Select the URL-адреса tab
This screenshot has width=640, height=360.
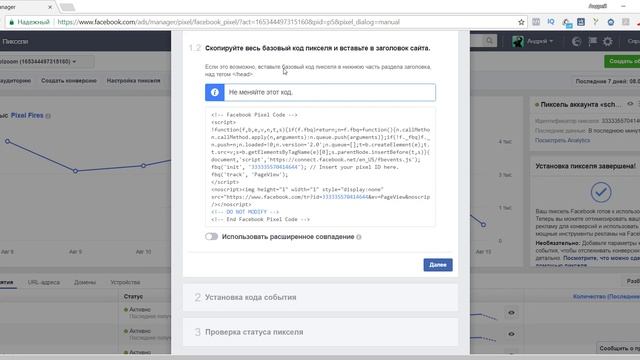coord(44,282)
